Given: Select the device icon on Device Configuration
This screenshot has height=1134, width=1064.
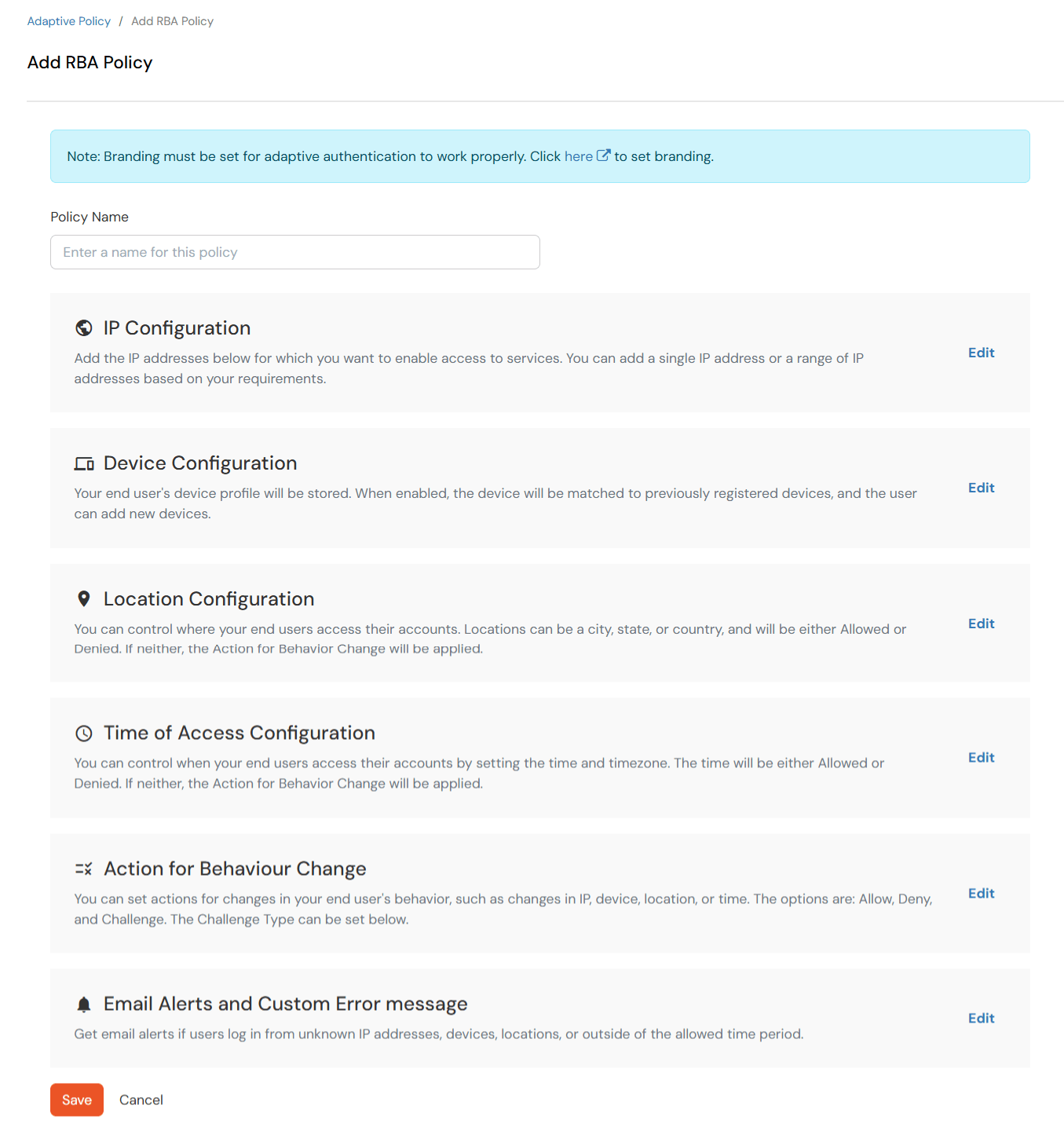Looking at the screenshot, I should 84,463.
